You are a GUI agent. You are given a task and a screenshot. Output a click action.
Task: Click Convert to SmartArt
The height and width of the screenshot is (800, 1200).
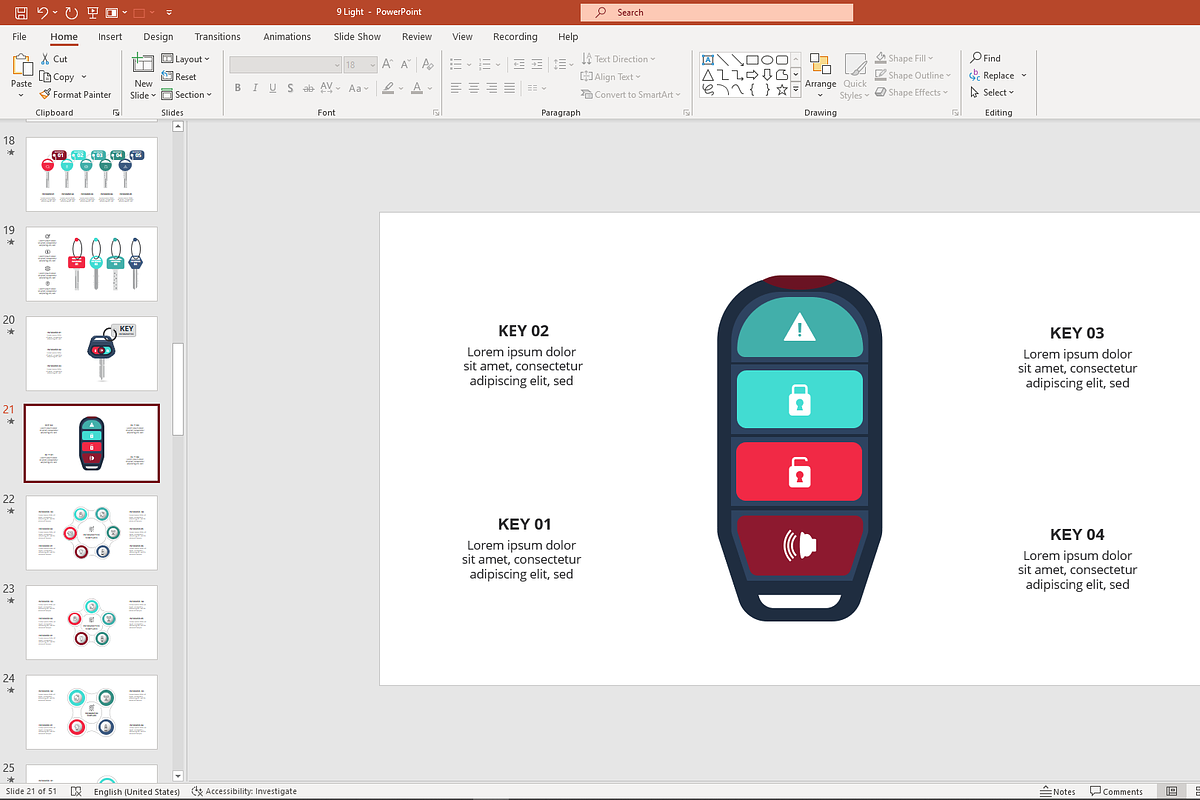click(630, 94)
